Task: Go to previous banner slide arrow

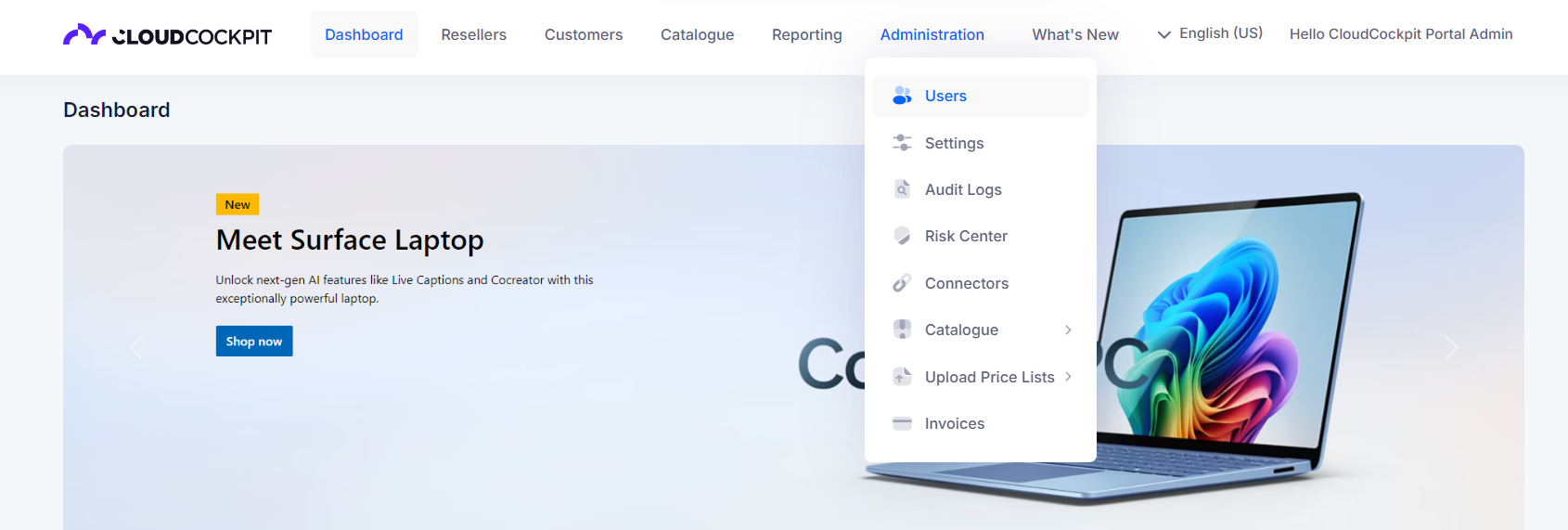Action: click(137, 348)
